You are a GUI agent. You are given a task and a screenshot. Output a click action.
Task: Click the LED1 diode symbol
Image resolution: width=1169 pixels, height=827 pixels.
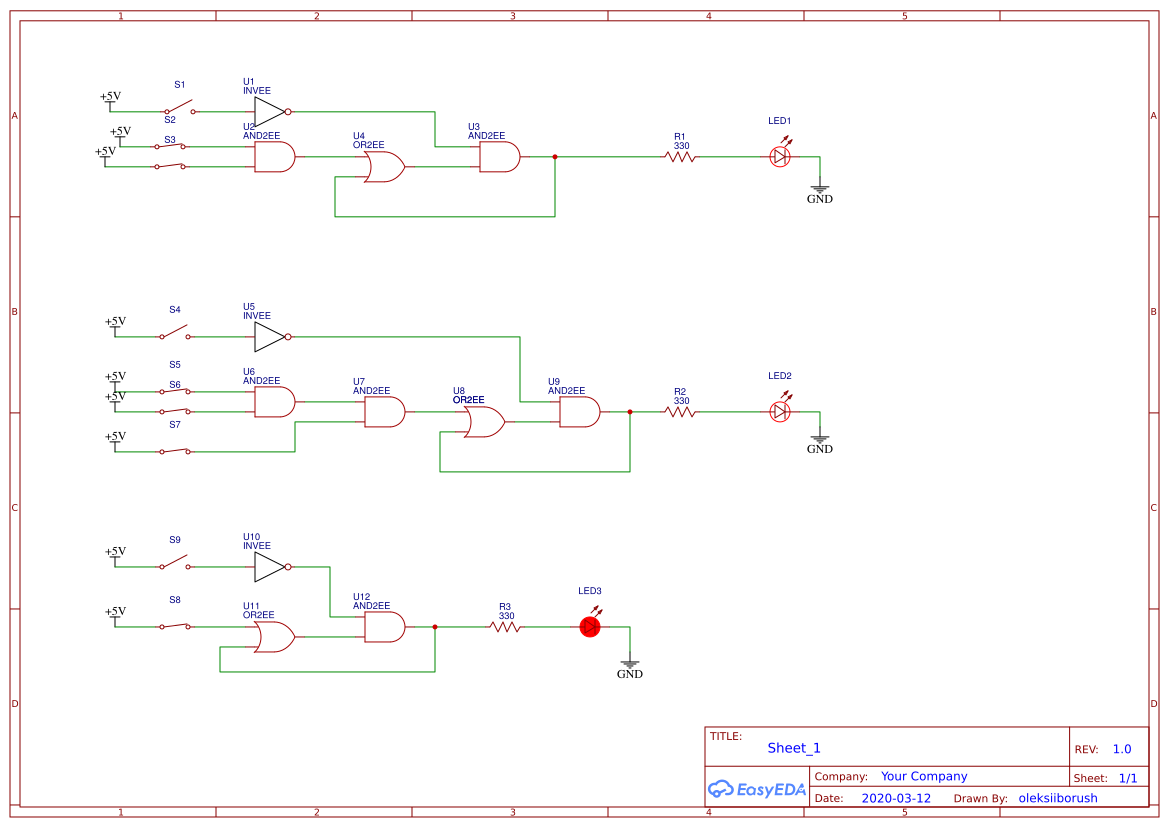click(x=780, y=156)
